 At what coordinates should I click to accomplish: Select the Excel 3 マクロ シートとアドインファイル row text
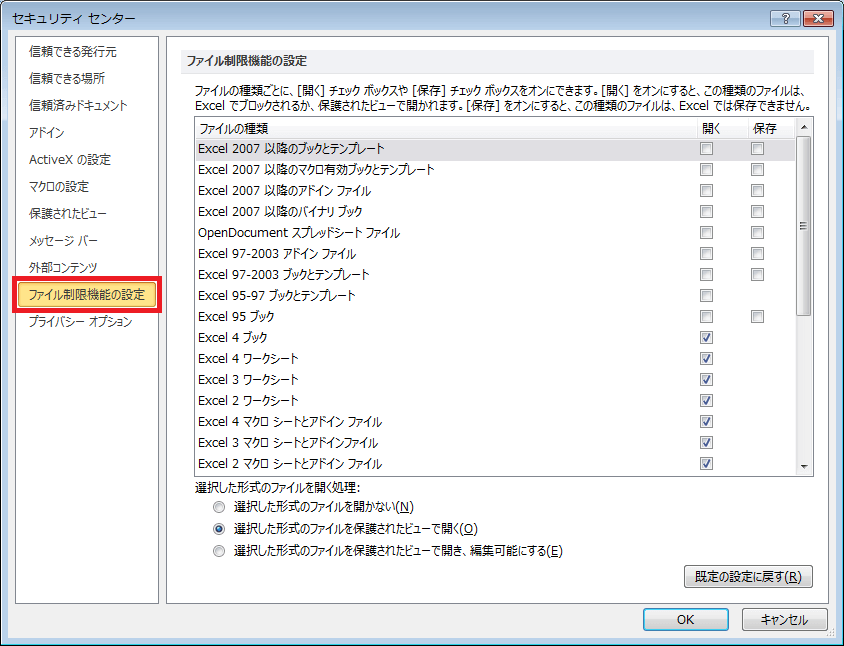click(288, 443)
